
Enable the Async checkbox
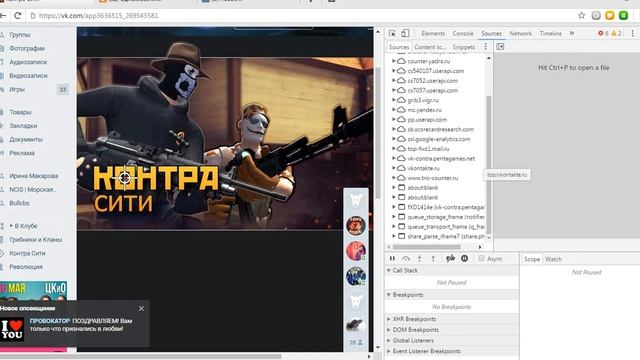pyautogui.click(x=481, y=258)
